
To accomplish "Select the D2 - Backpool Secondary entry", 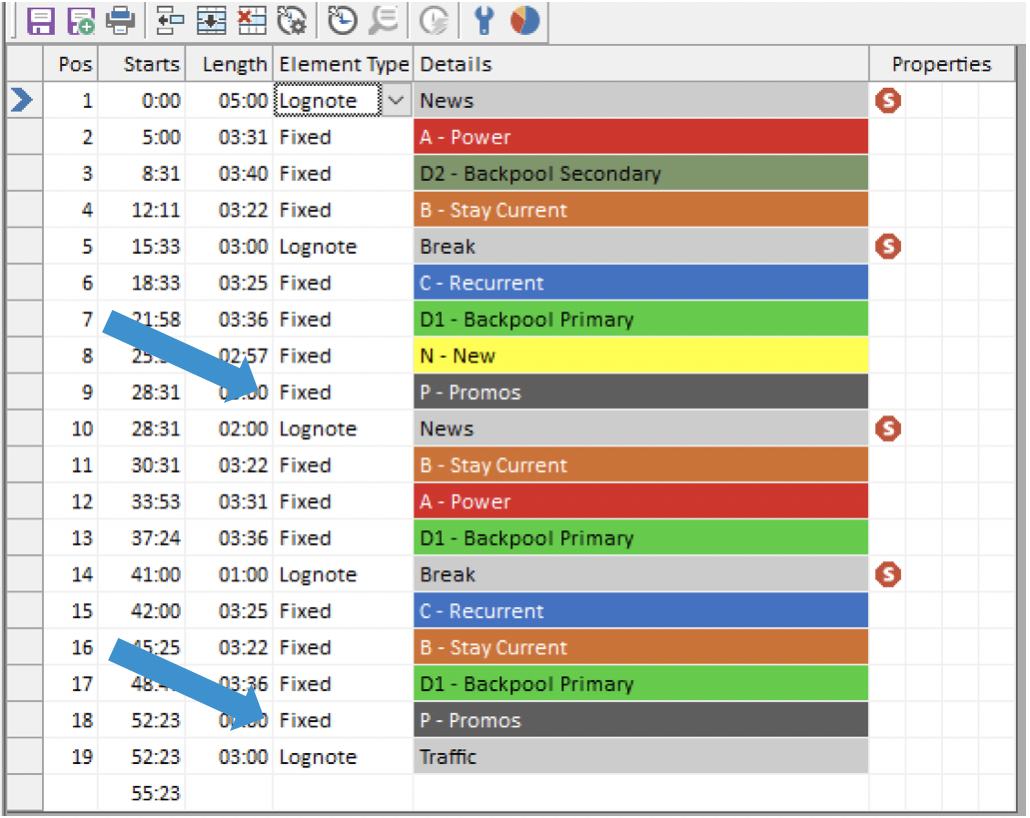I will 640,174.
